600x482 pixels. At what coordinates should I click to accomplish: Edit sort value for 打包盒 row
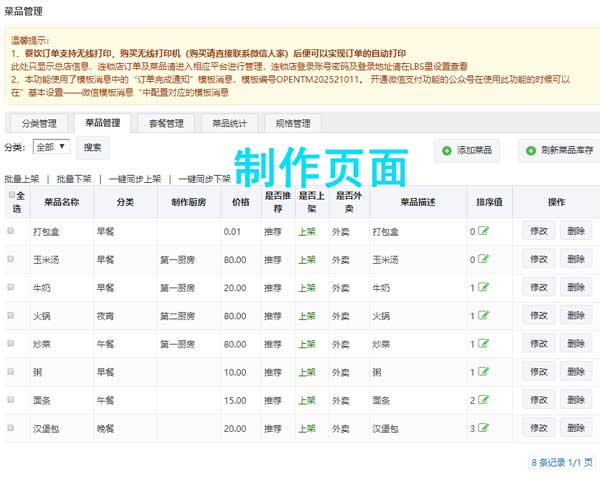(x=483, y=231)
